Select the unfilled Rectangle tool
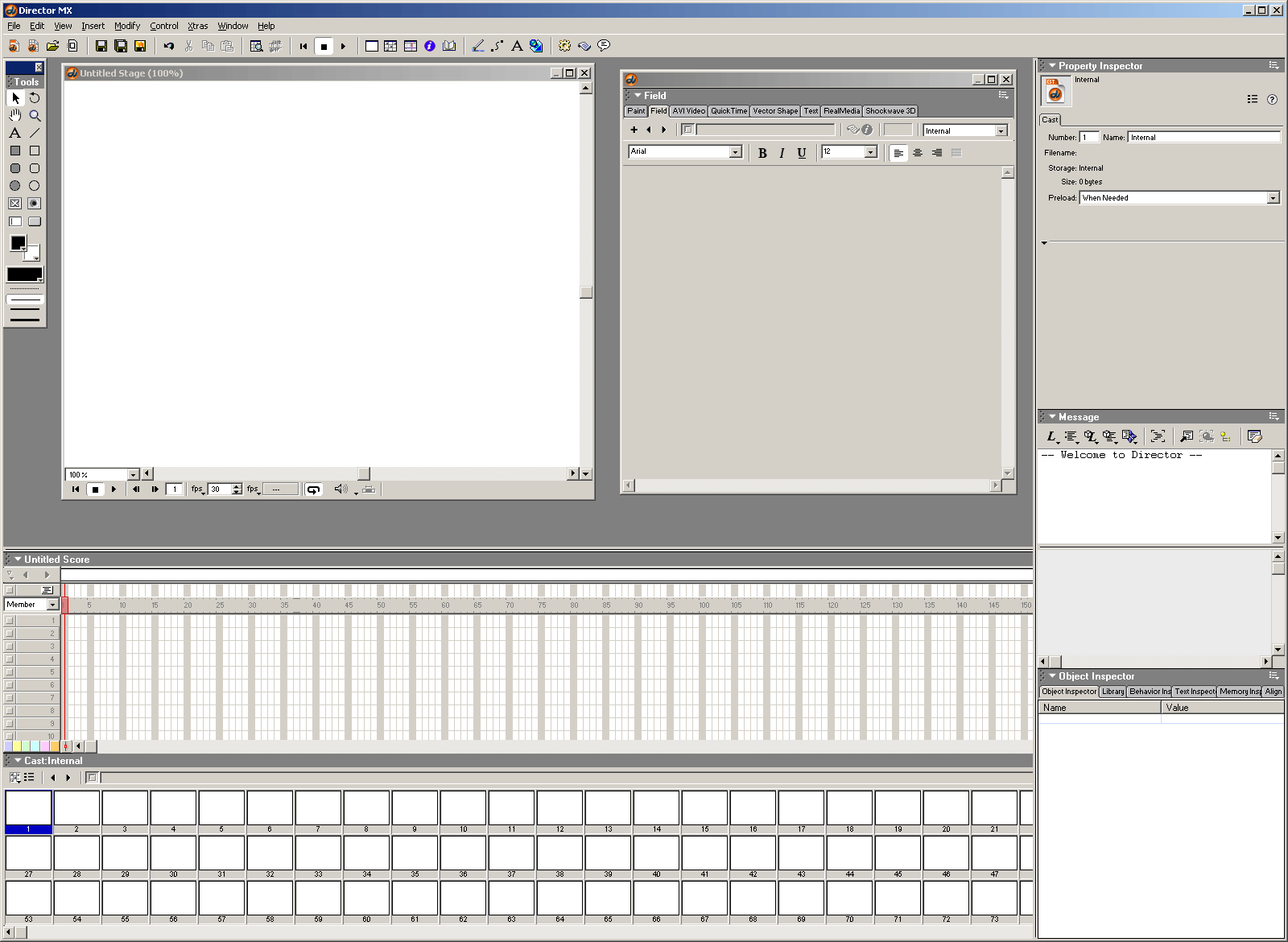The width and height of the screenshot is (1288, 942). tap(35, 151)
